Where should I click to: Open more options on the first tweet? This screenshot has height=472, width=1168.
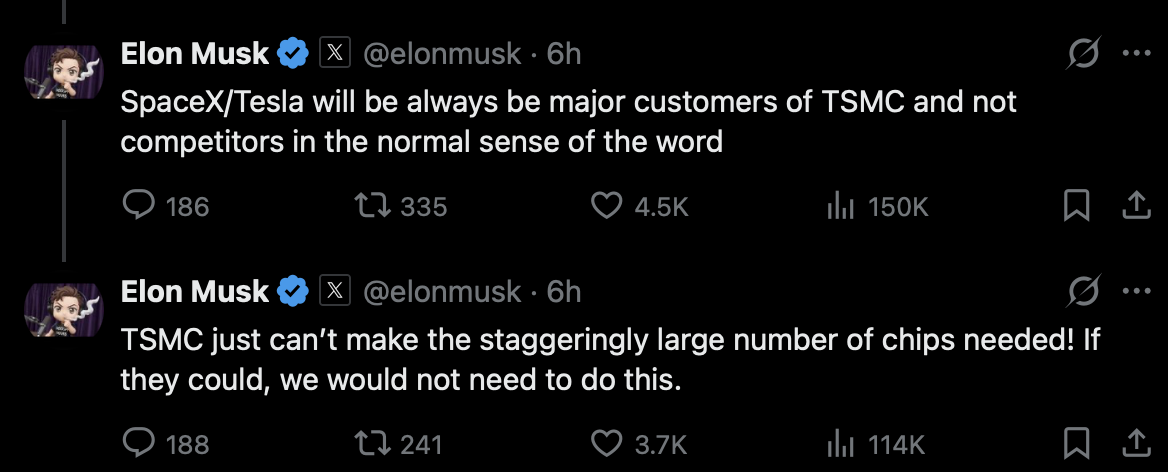coord(1137,53)
